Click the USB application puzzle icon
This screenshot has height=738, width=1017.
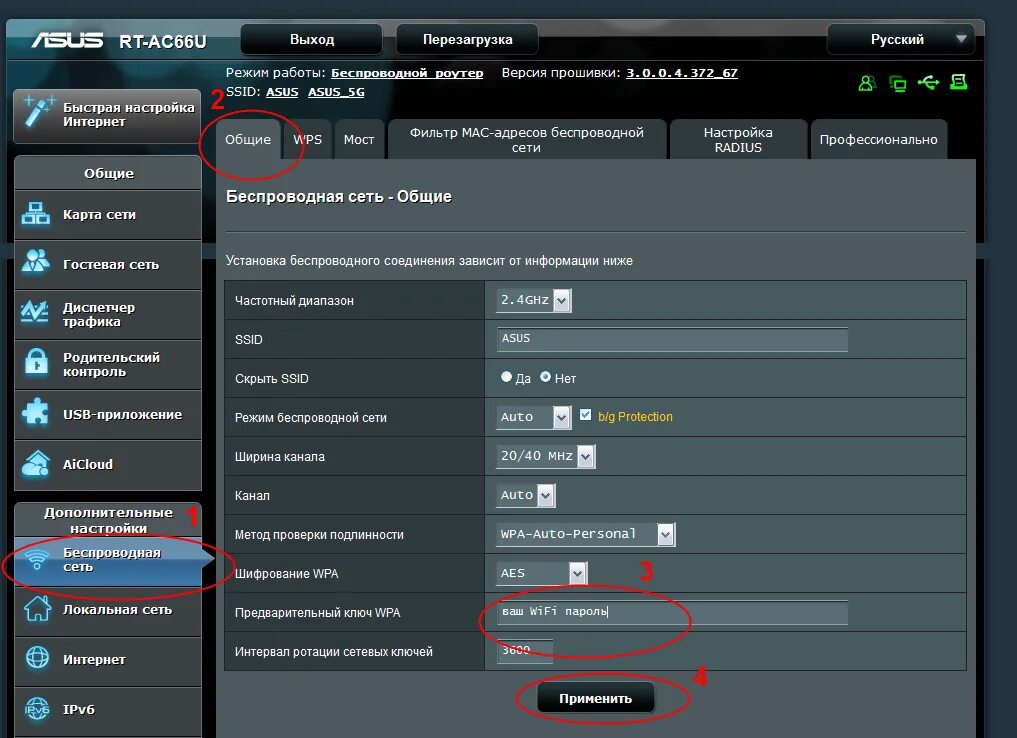35,412
